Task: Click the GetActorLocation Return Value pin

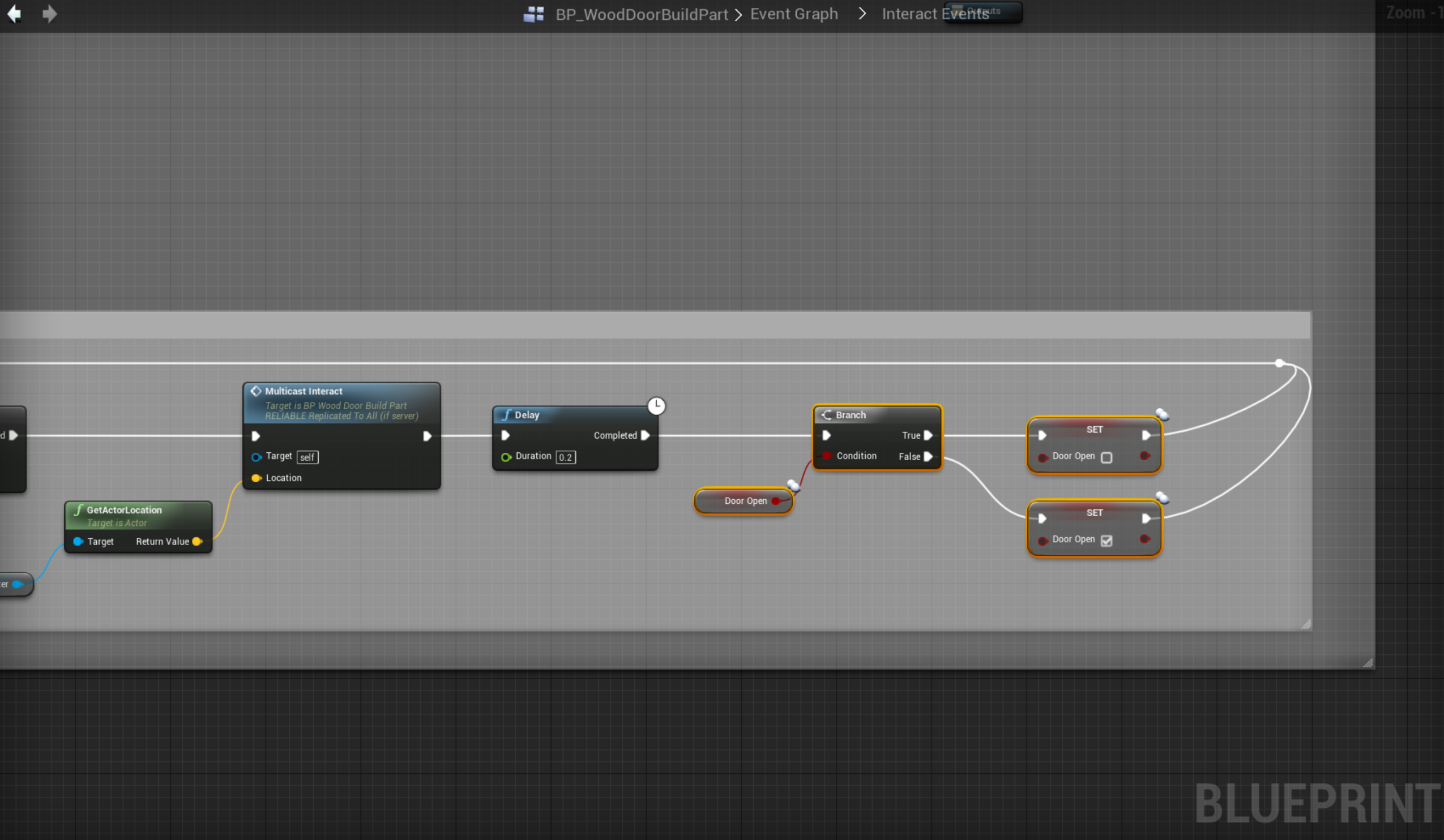Action: [197, 542]
